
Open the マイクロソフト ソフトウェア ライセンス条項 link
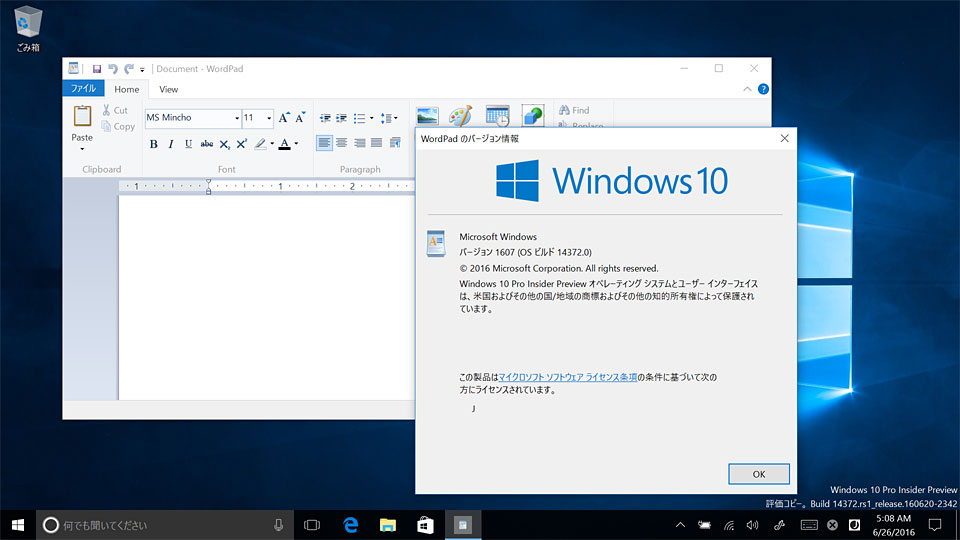point(568,377)
